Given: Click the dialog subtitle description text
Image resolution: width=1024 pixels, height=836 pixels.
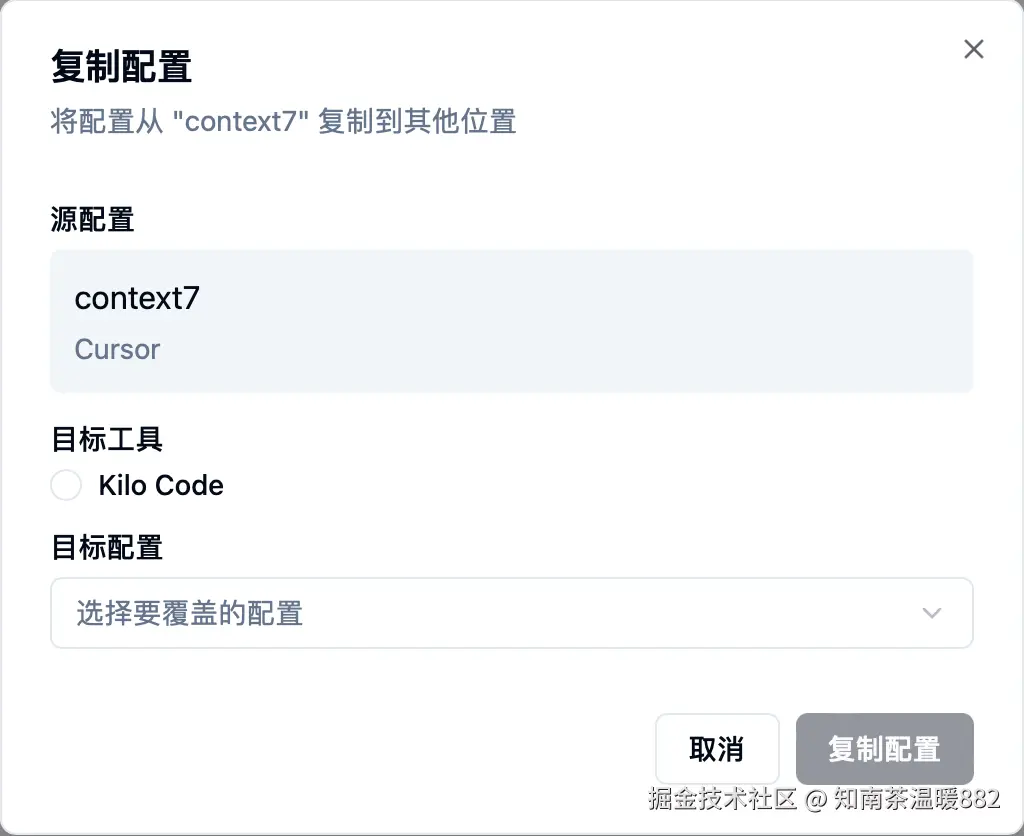Looking at the screenshot, I should point(283,122).
